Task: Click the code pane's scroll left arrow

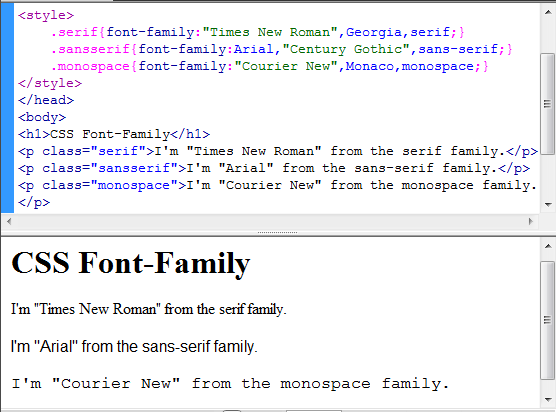Action: [9, 222]
